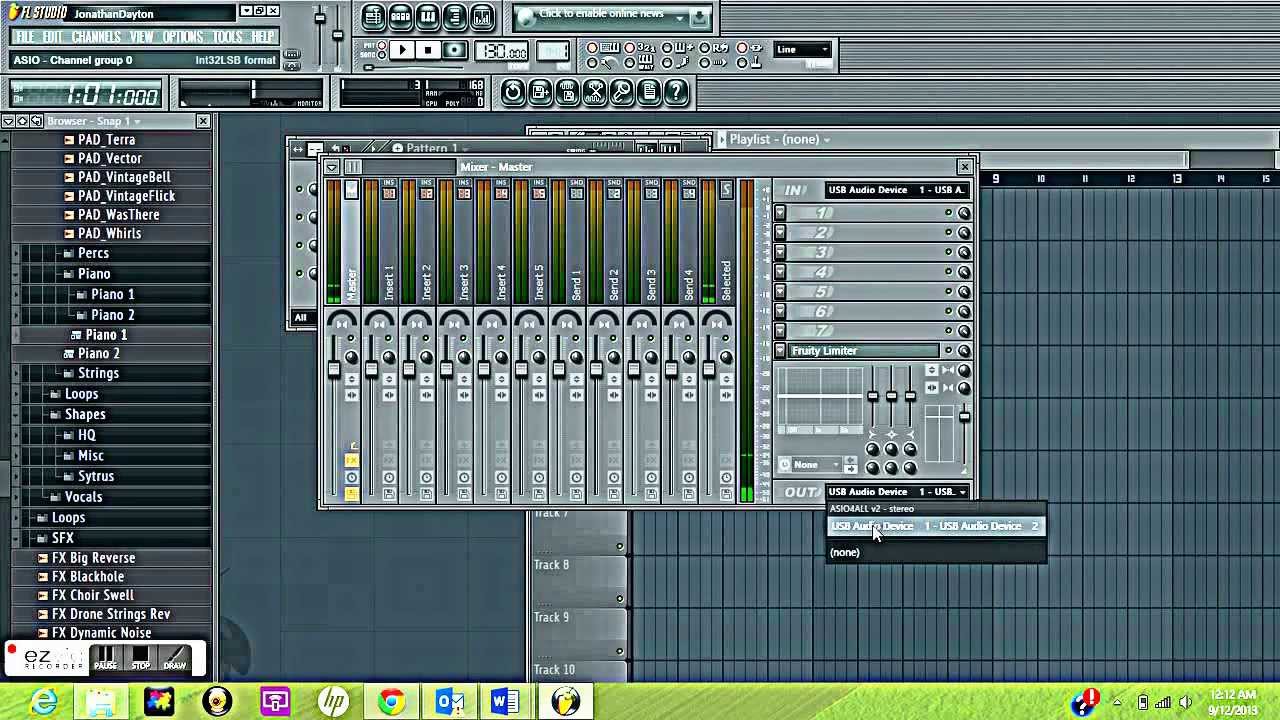Screen dimensions: 1280x720
Task: Click the None time-delay selector in mixer
Action: coord(812,465)
